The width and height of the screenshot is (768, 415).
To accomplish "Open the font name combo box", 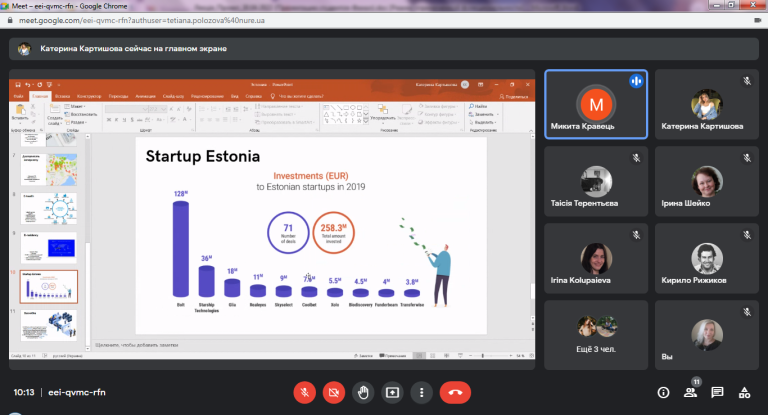I will (x=126, y=109).
